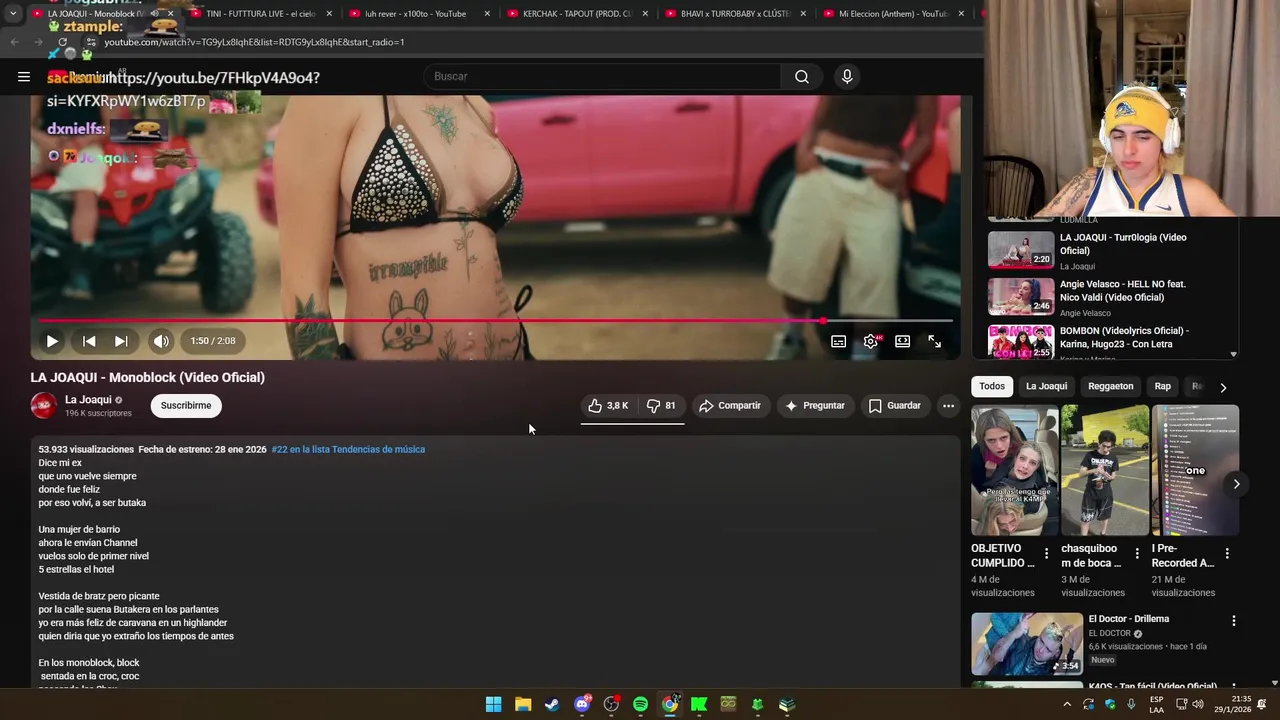
Task: Open I Pre-Recorded short thumbnail
Action: (x=1195, y=470)
